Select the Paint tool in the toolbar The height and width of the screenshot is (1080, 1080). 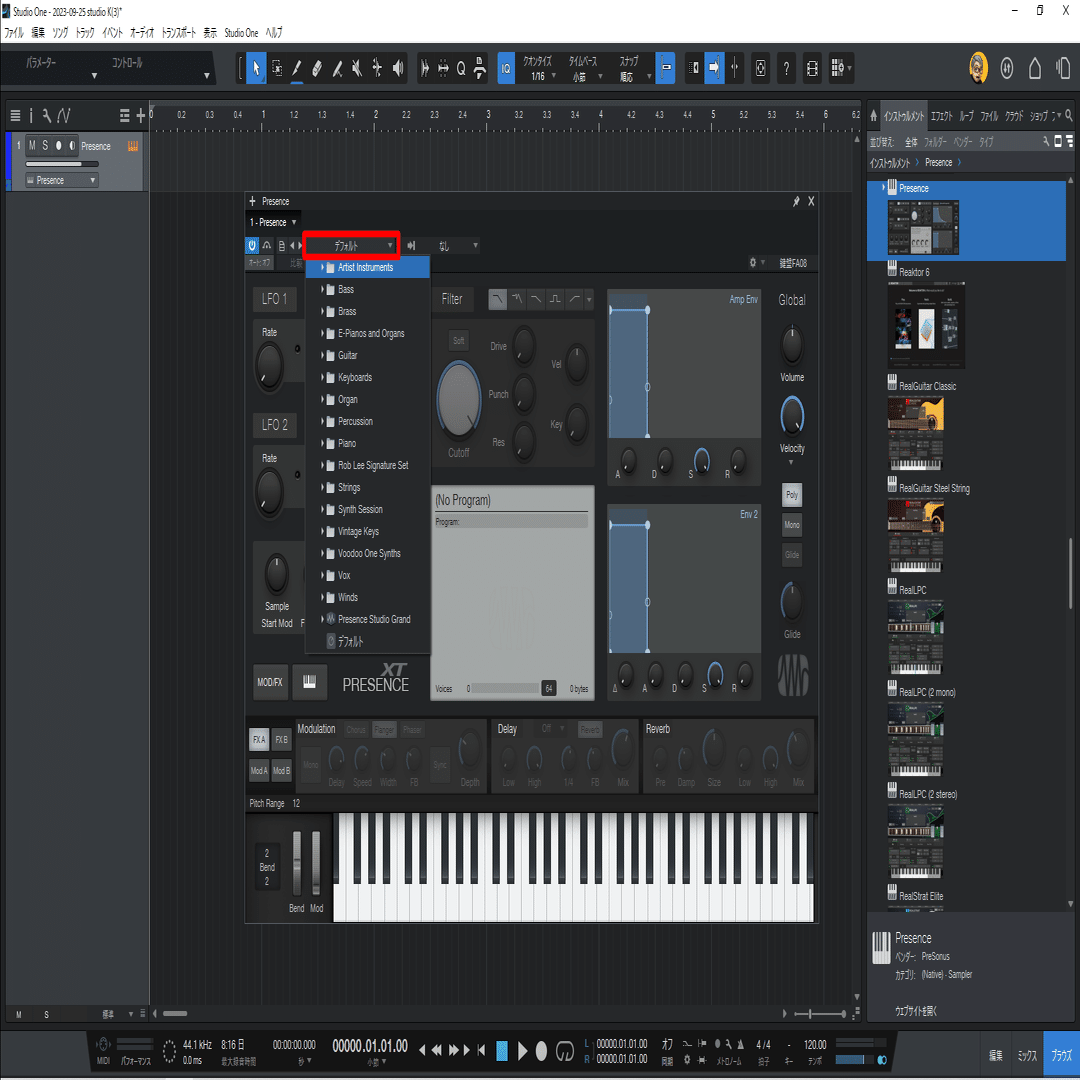[297, 68]
